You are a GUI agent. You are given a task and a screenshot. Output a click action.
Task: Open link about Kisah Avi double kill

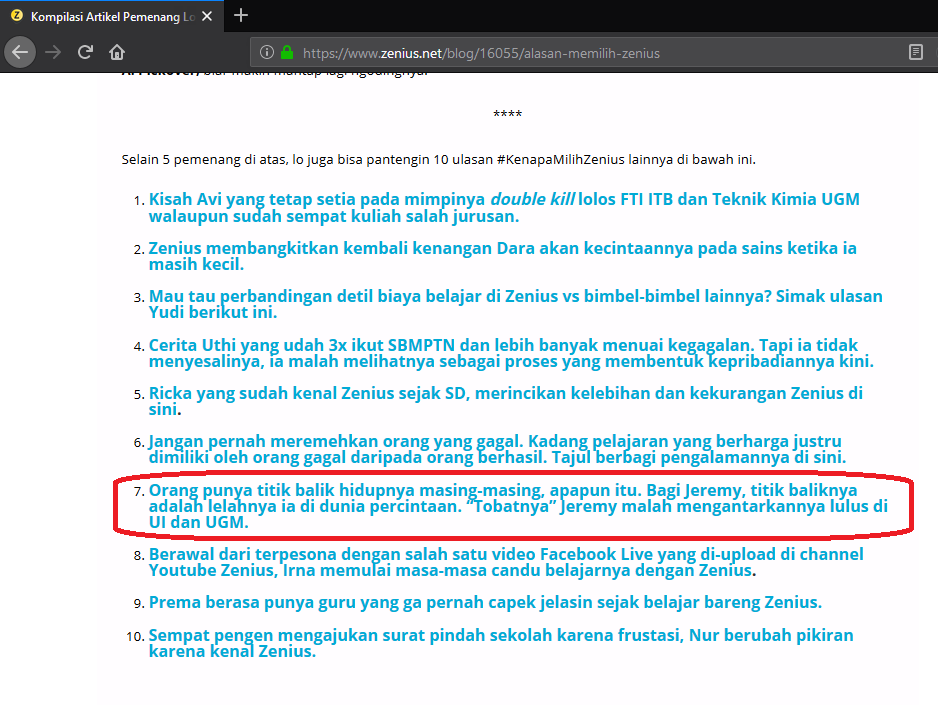504,207
